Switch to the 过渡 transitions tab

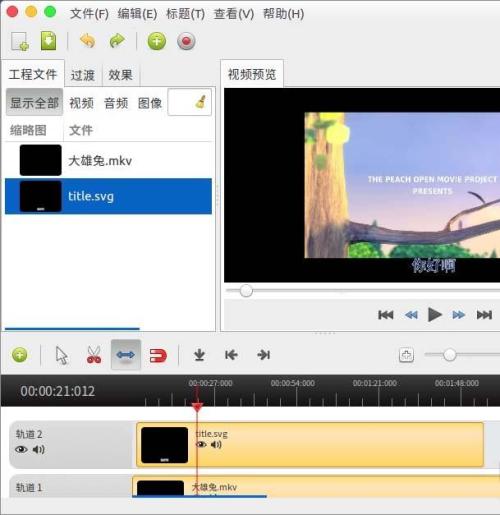click(x=83, y=75)
